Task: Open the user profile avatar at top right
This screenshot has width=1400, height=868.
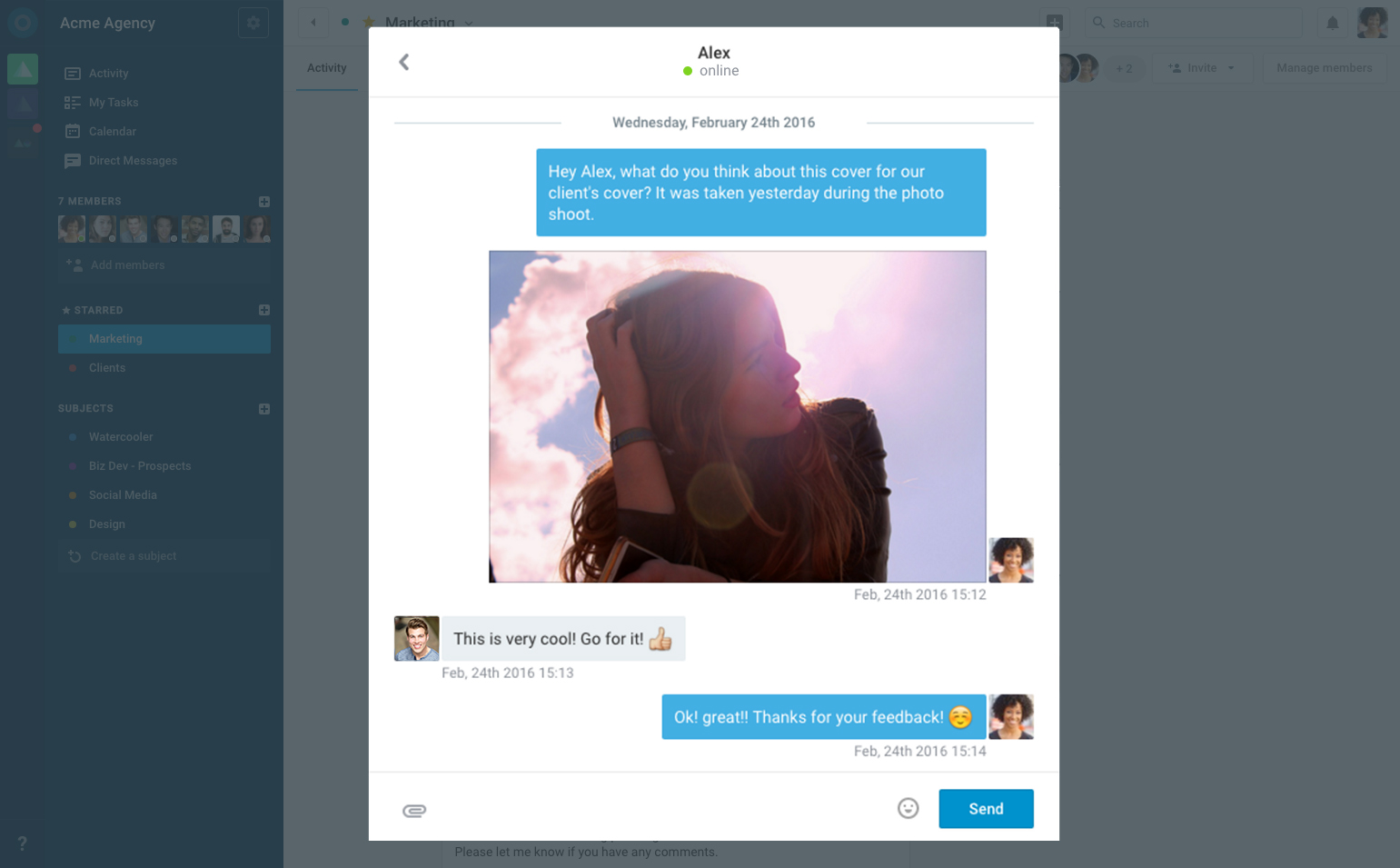Action: point(1373,23)
